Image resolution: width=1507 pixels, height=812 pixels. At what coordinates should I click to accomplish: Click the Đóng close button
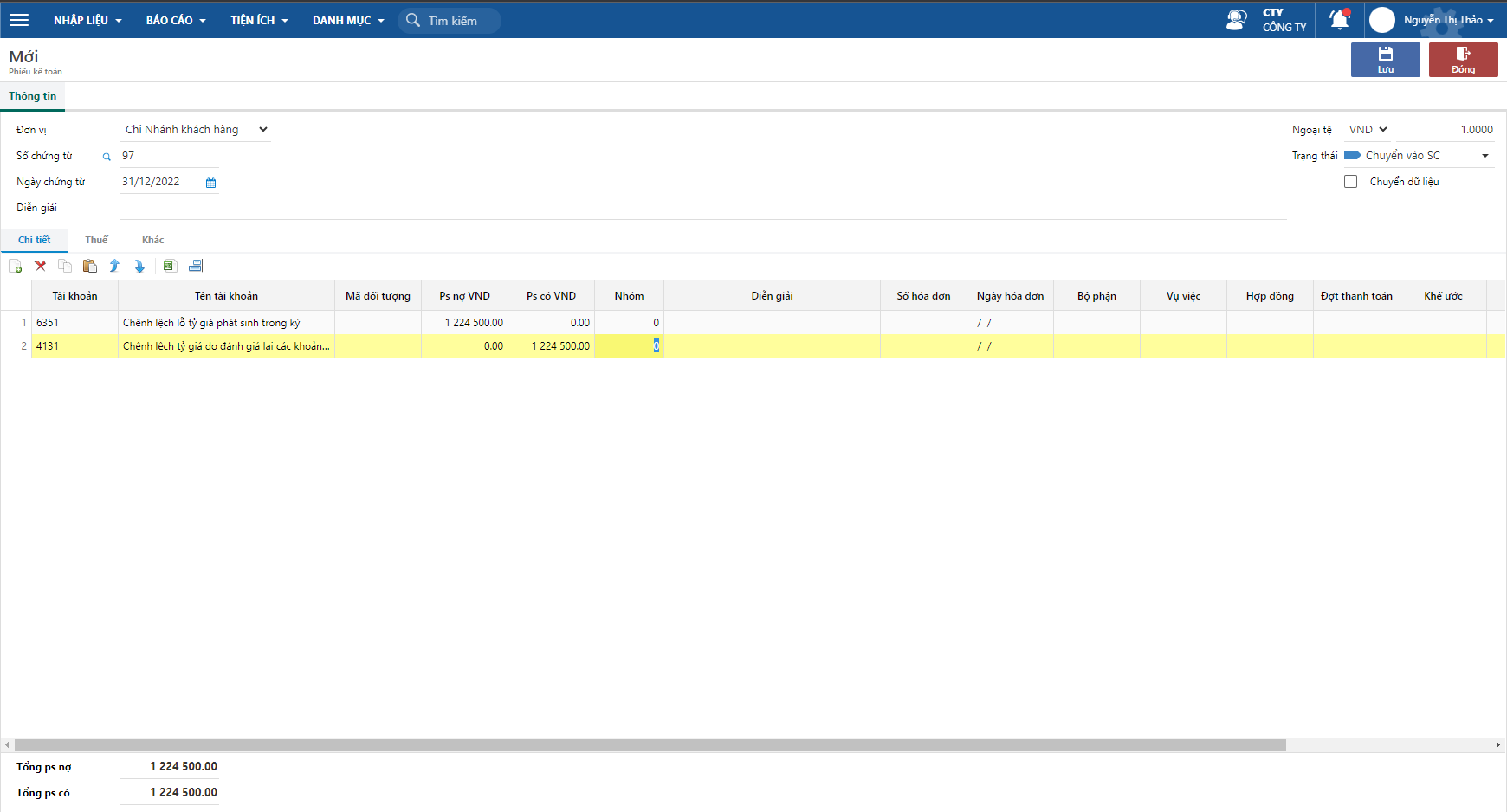pos(1463,60)
